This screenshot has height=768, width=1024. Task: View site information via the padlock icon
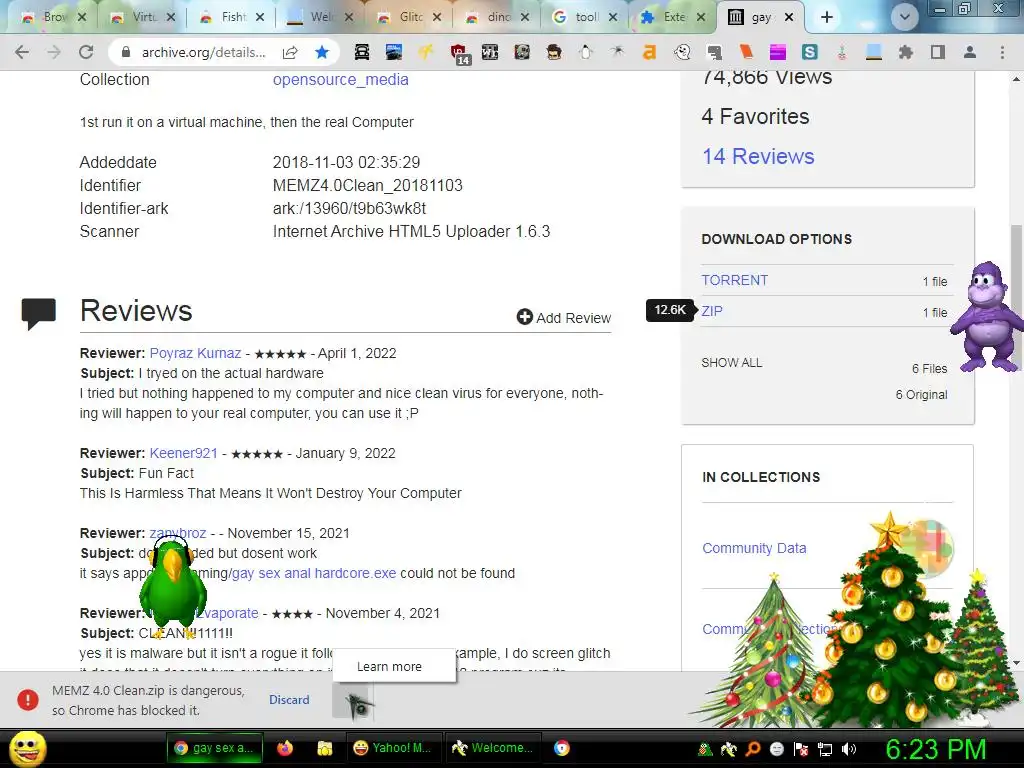pos(126,52)
